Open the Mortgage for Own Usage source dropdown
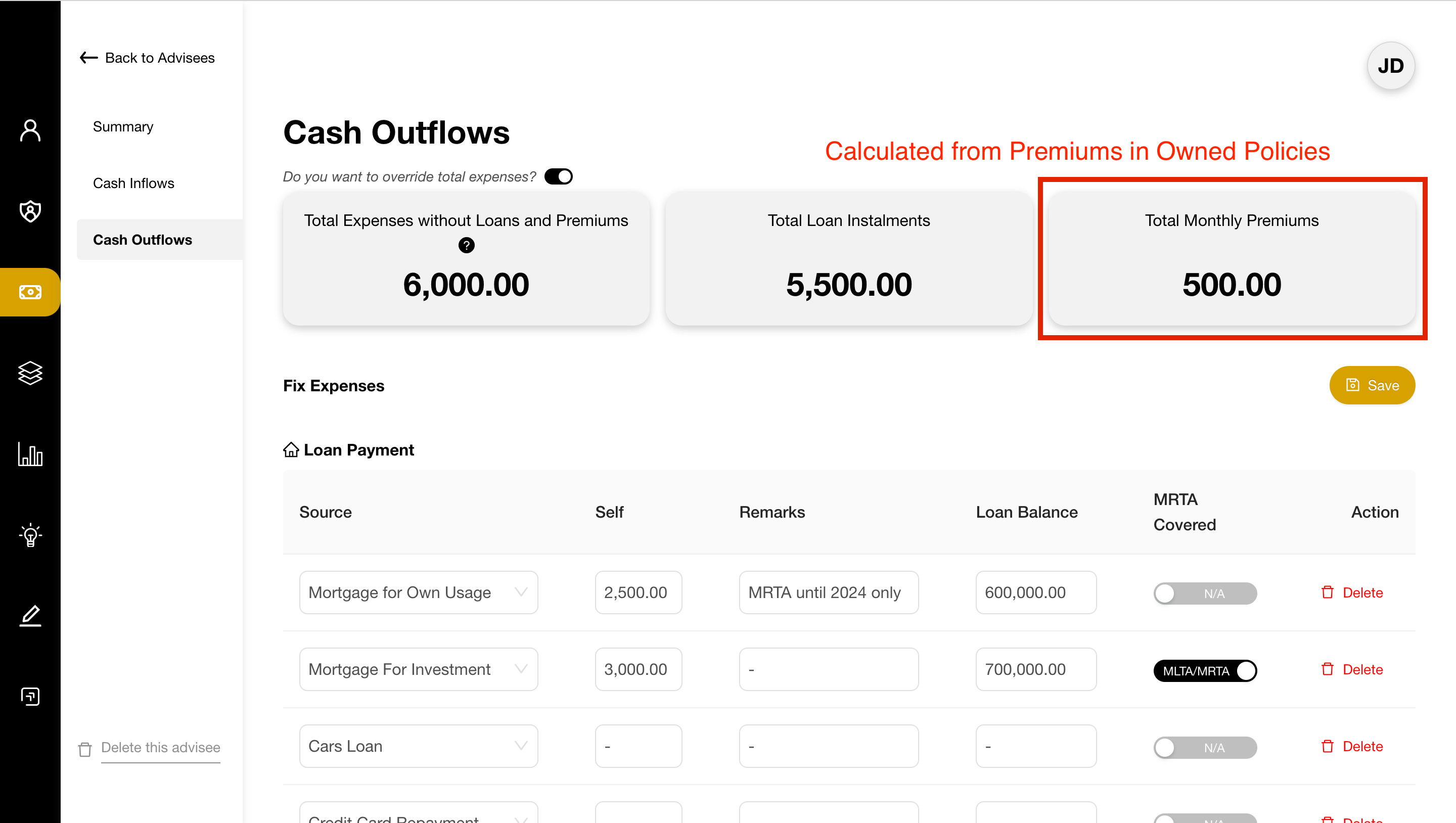This screenshot has width=1456, height=823. pyautogui.click(x=418, y=592)
